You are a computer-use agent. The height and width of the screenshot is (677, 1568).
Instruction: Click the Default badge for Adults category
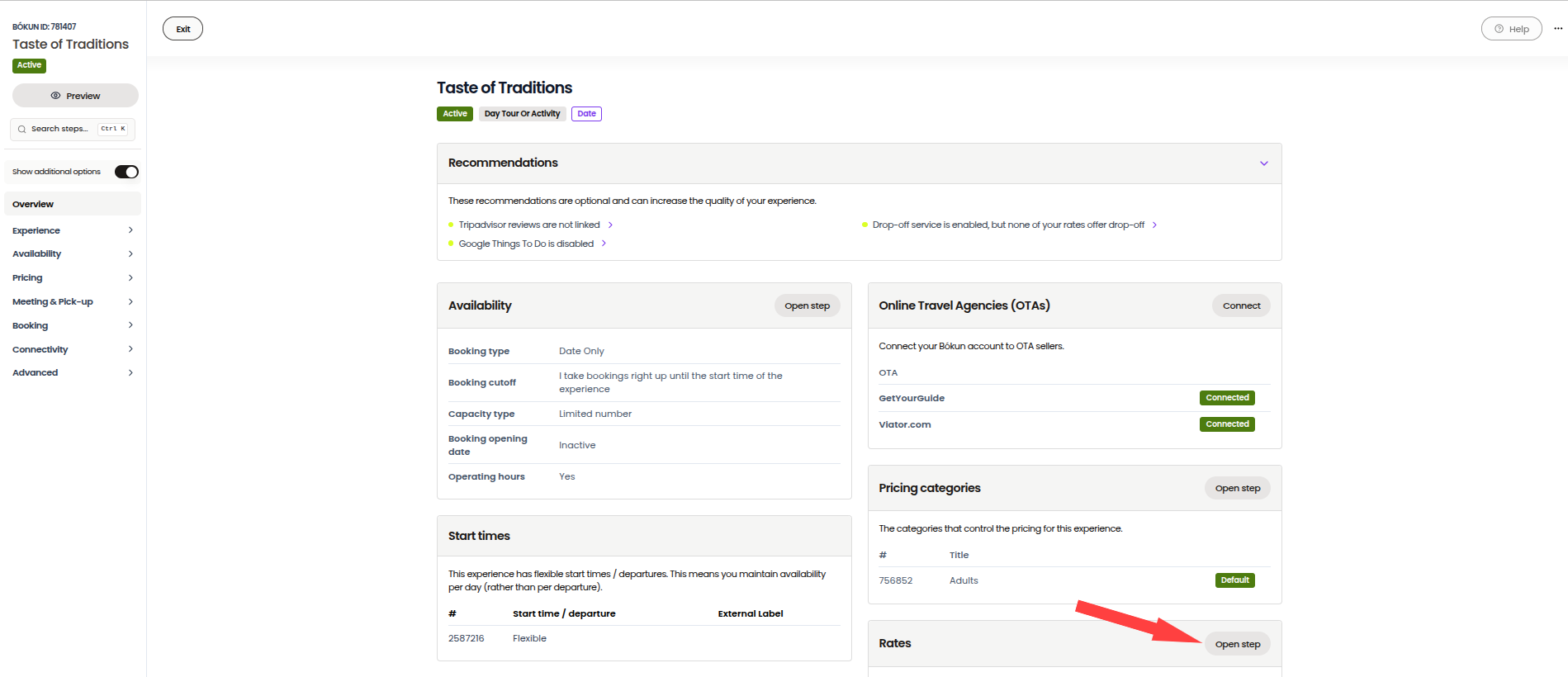(x=1234, y=580)
